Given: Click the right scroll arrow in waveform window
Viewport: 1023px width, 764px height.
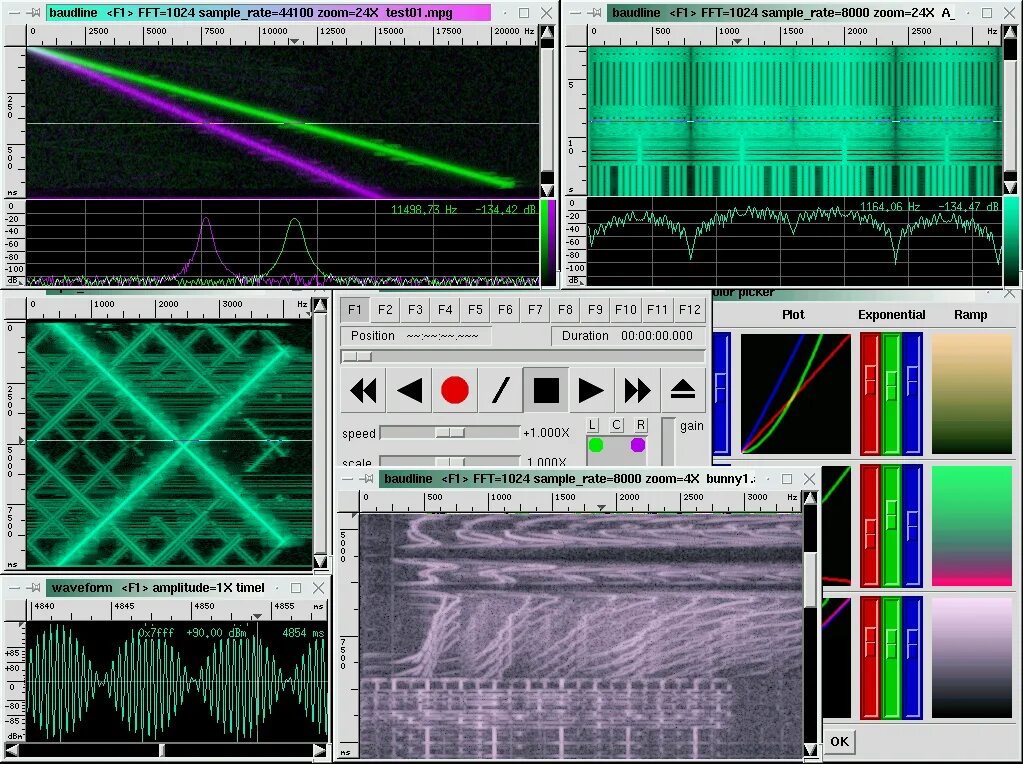Looking at the screenshot, I should tap(319, 750).
